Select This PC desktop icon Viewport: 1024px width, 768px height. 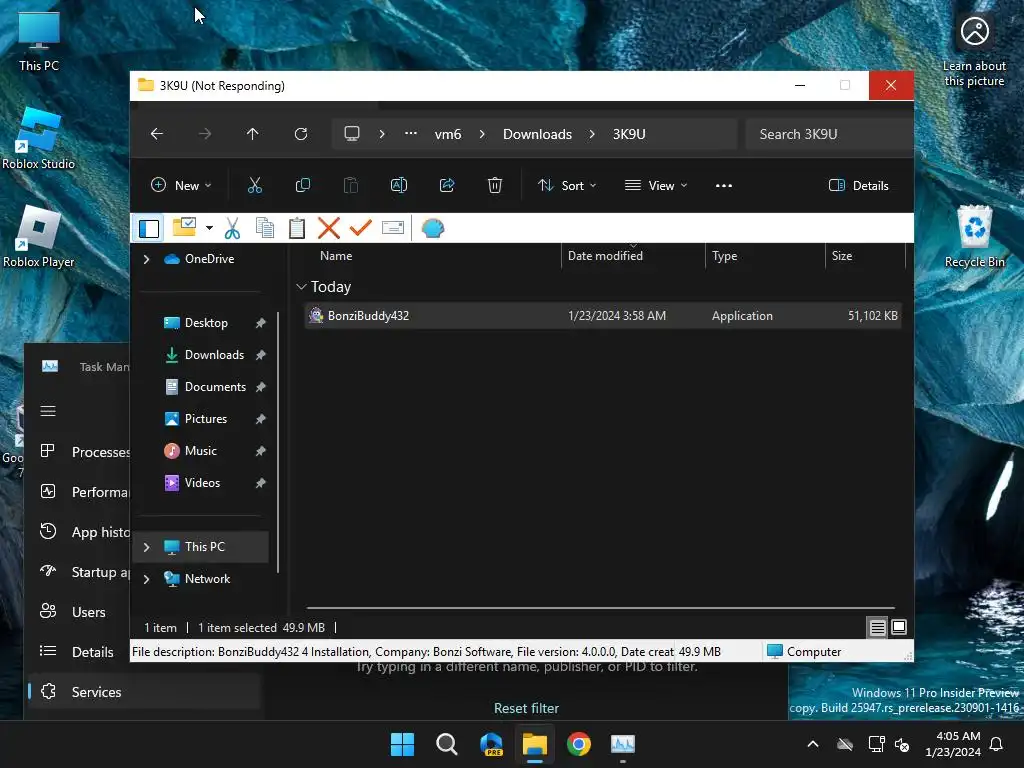pyautogui.click(x=39, y=42)
